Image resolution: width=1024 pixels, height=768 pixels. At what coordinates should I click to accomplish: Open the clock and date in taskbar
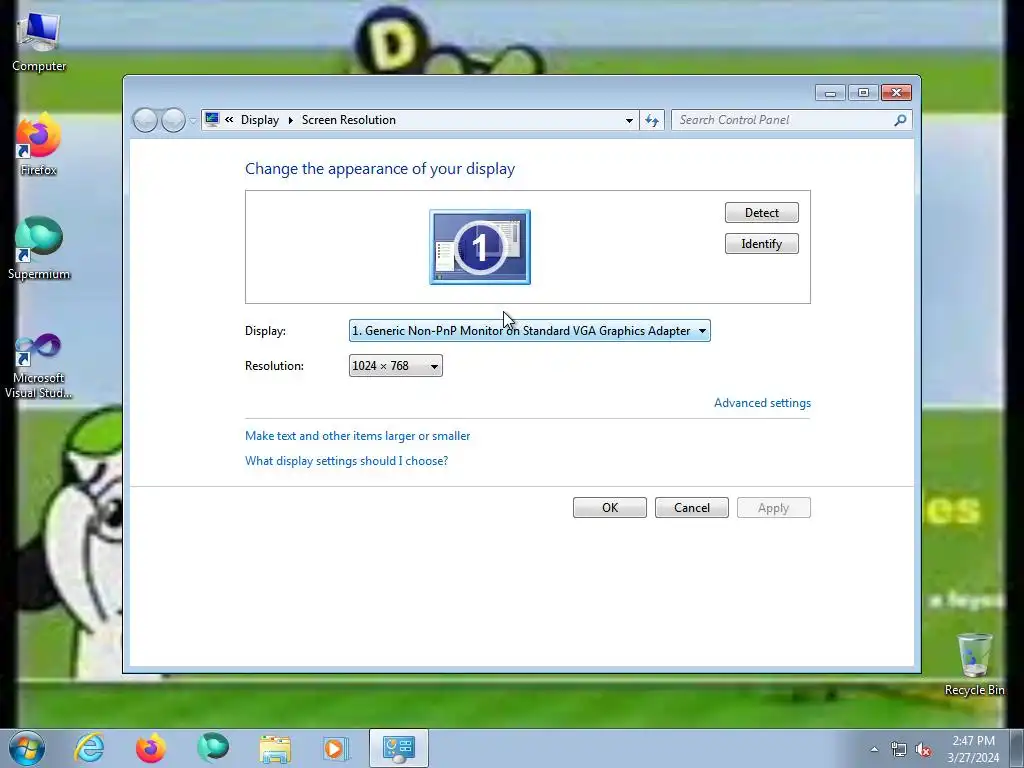click(x=973, y=748)
